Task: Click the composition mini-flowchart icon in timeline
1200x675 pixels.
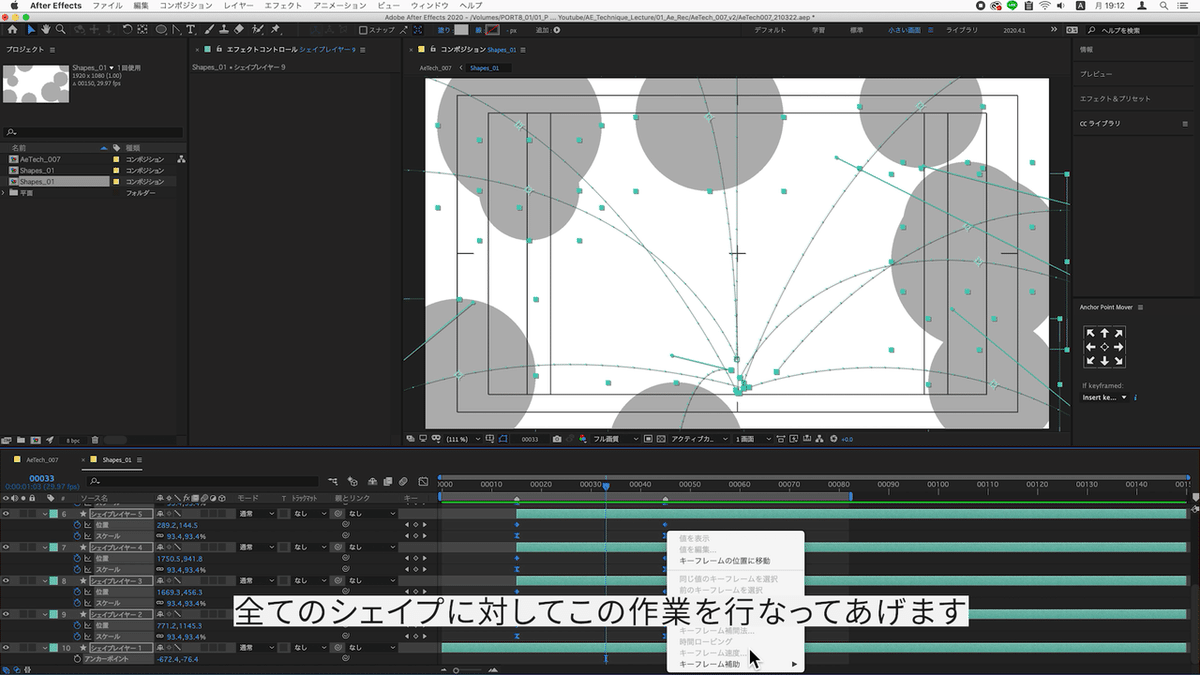Action: click(x=333, y=482)
